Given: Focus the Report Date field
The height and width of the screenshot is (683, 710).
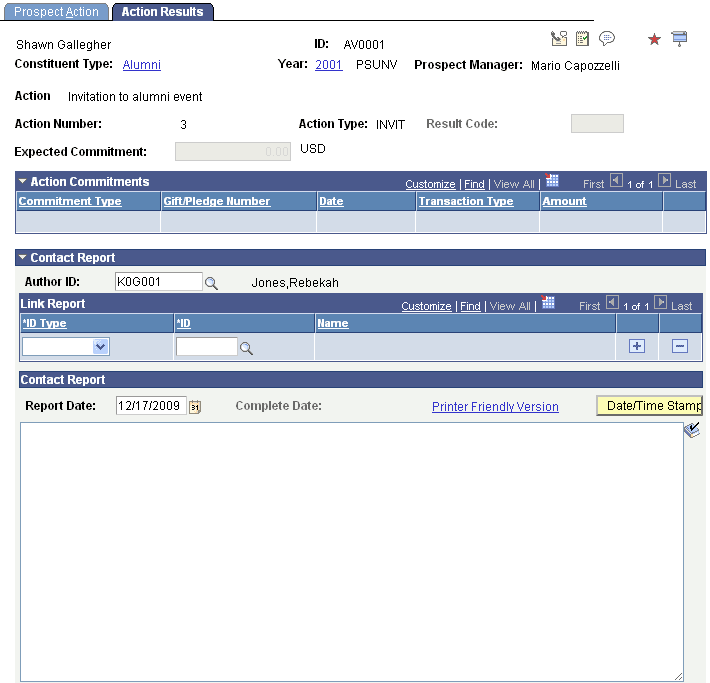Looking at the screenshot, I should 151,405.
